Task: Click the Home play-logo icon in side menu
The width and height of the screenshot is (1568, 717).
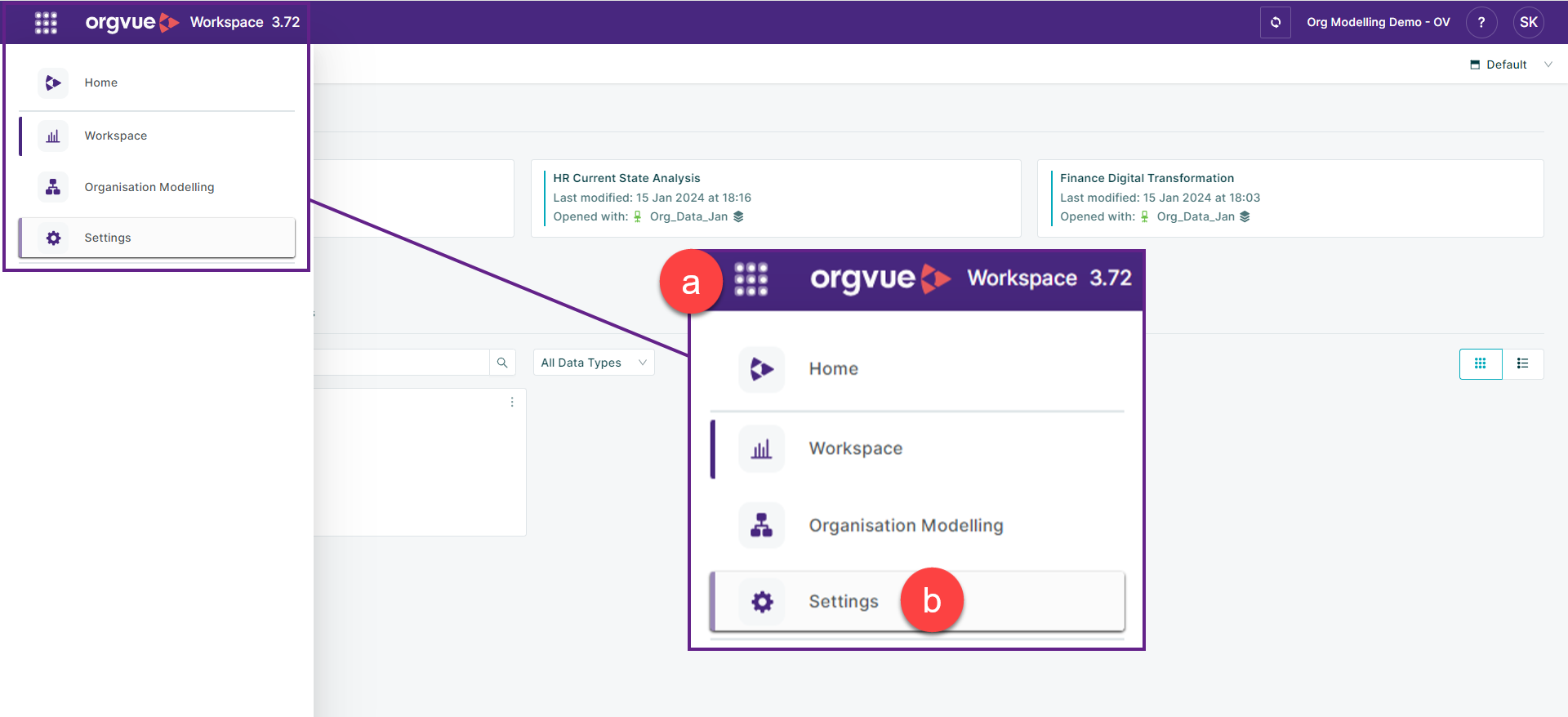Action: click(x=53, y=82)
